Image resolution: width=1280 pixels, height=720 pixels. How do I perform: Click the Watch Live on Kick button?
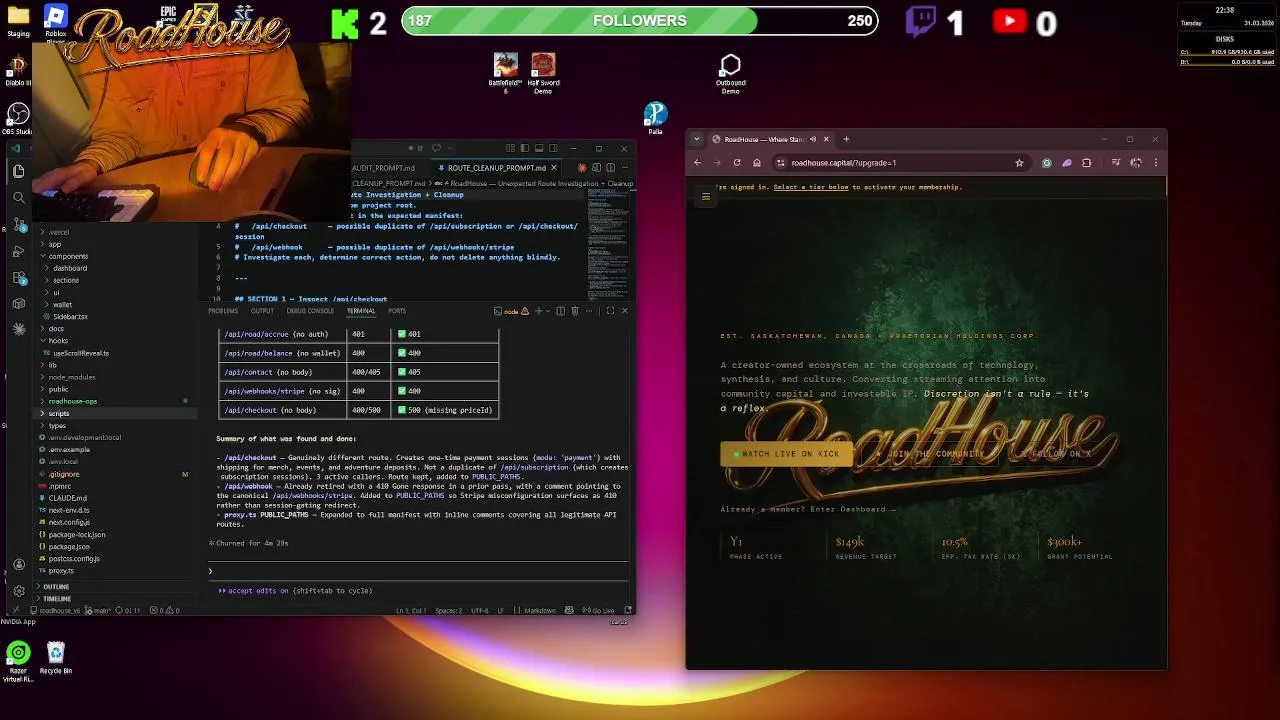coord(787,454)
